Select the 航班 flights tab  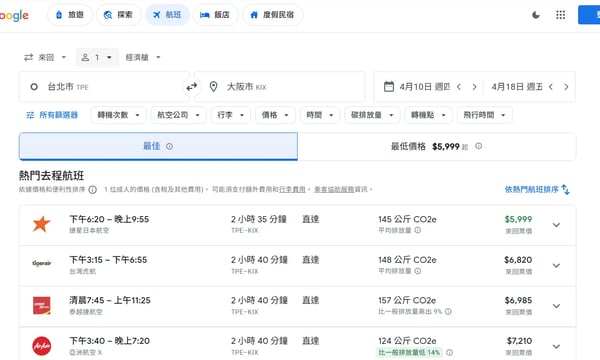[x=167, y=15]
